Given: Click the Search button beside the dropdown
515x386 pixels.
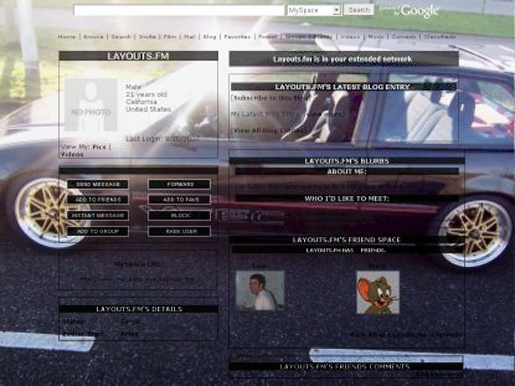Looking at the screenshot, I should pos(359,10).
